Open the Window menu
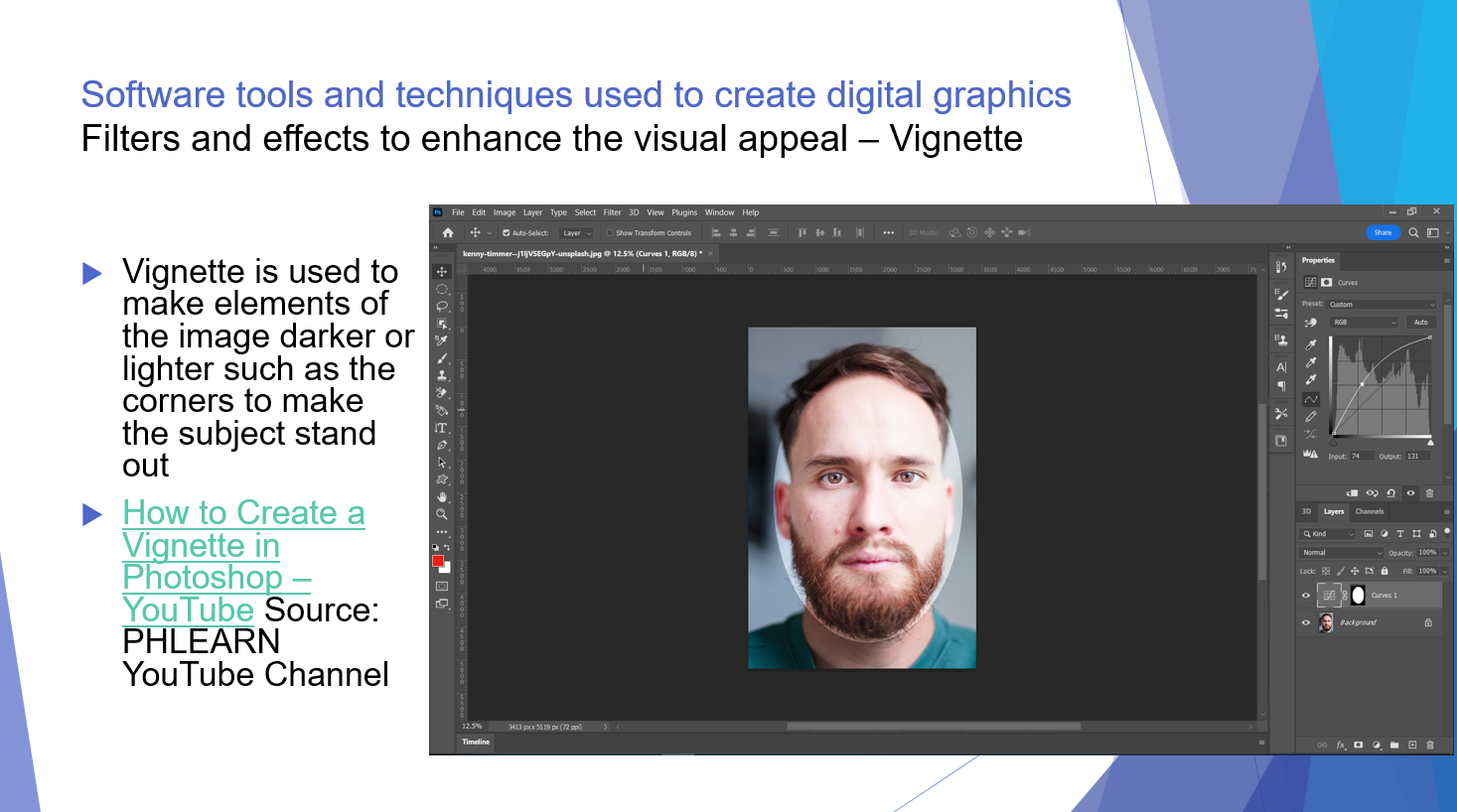 point(719,212)
